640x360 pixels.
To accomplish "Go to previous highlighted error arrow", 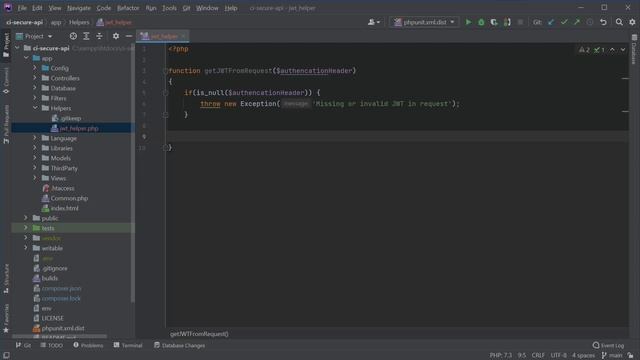I will coord(612,50).
